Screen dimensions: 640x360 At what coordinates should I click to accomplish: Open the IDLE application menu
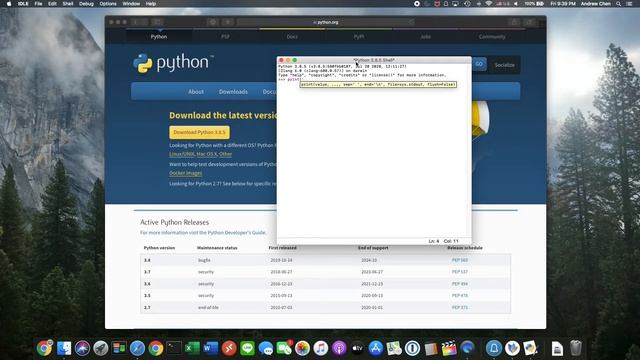tap(23, 4)
